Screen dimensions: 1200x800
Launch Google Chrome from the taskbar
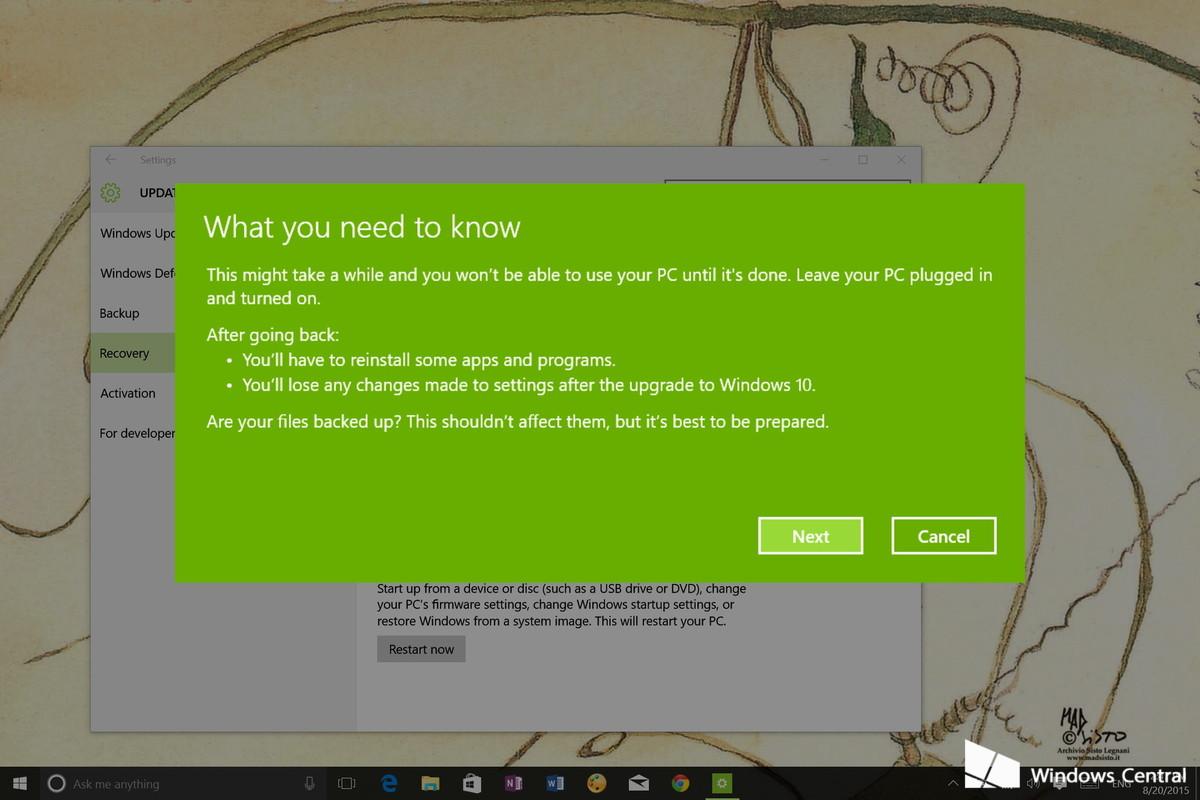pos(680,784)
